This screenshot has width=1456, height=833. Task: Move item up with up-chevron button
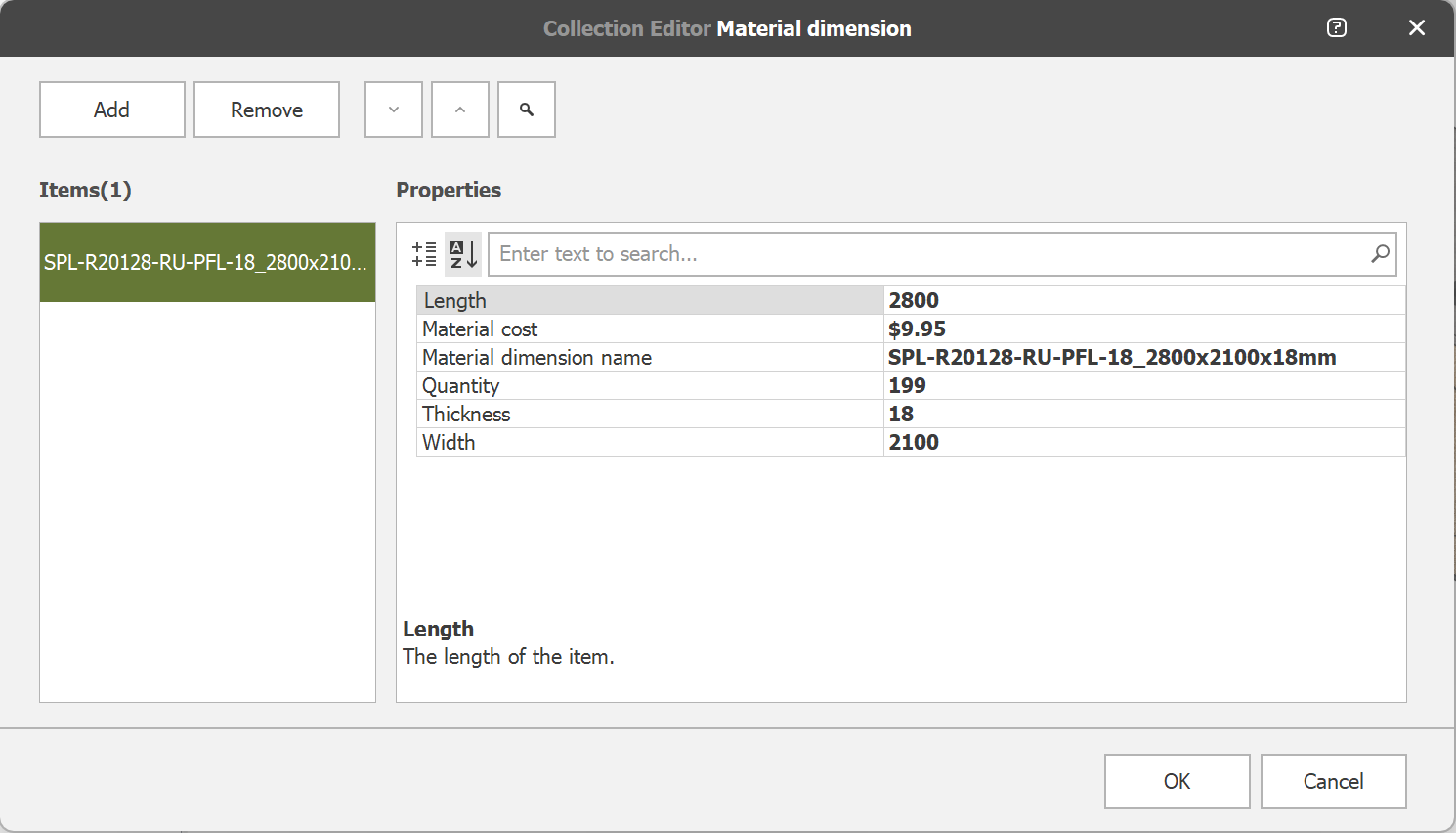[x=460, y=110]
